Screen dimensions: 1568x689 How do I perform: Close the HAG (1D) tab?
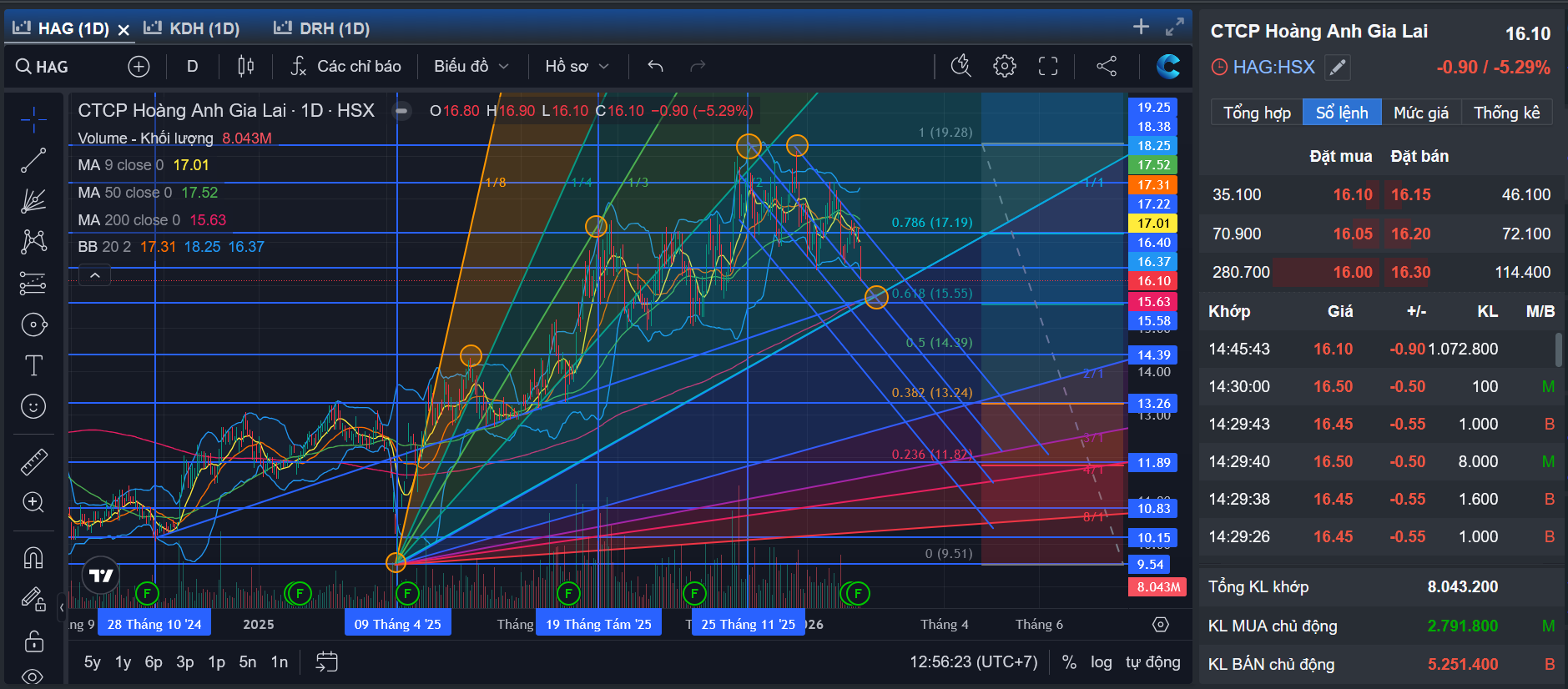tap(124, 30)
